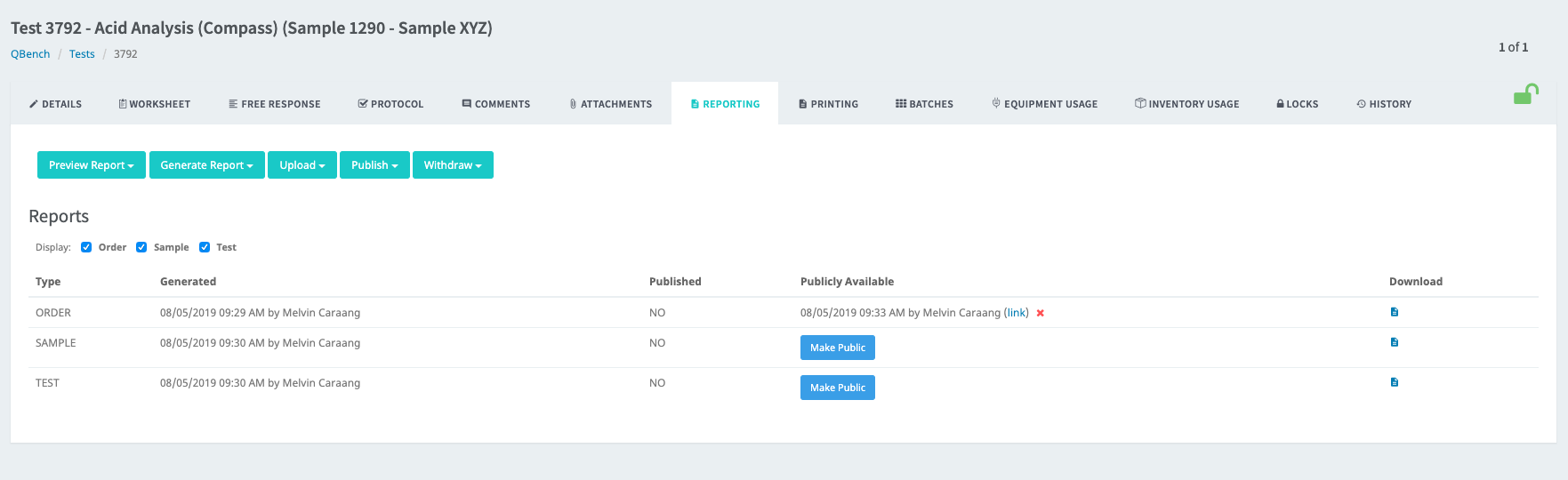The width and height of the screenshot is (1568, 480).
Task: Download the TEST report file icon
Action: point(1395,382)
